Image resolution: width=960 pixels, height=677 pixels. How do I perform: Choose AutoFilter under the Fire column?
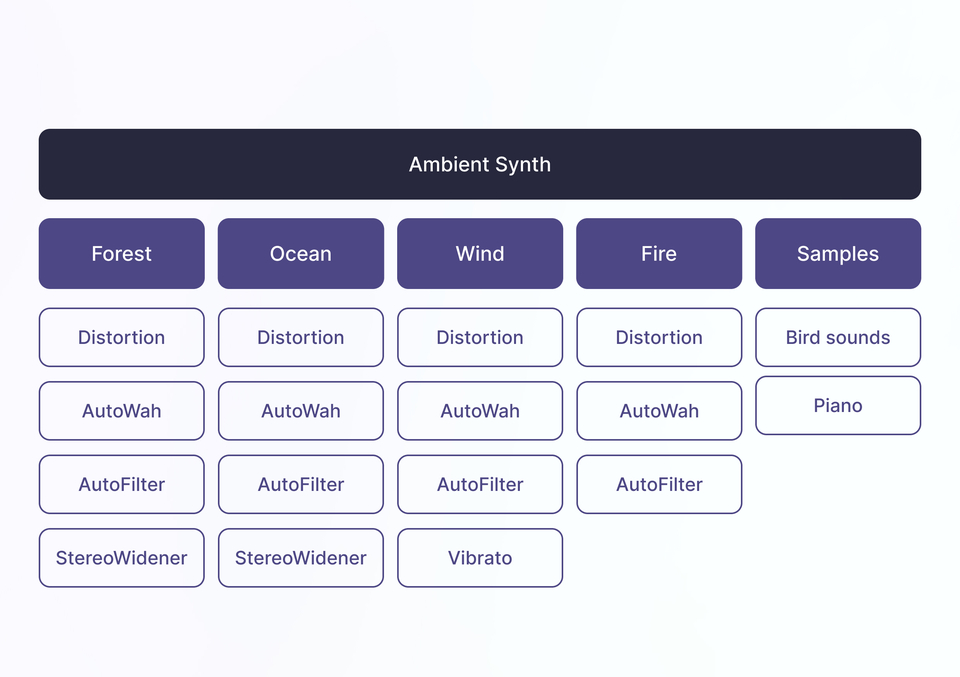[659, 485]
